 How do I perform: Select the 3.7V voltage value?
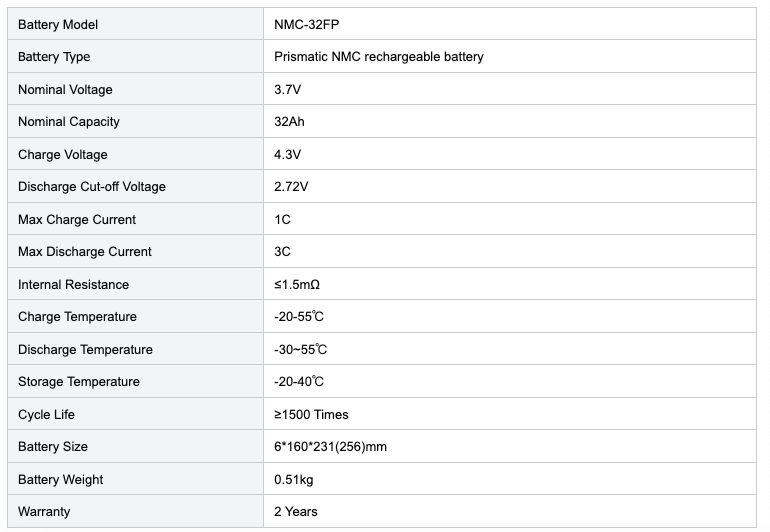coord(287,89)
